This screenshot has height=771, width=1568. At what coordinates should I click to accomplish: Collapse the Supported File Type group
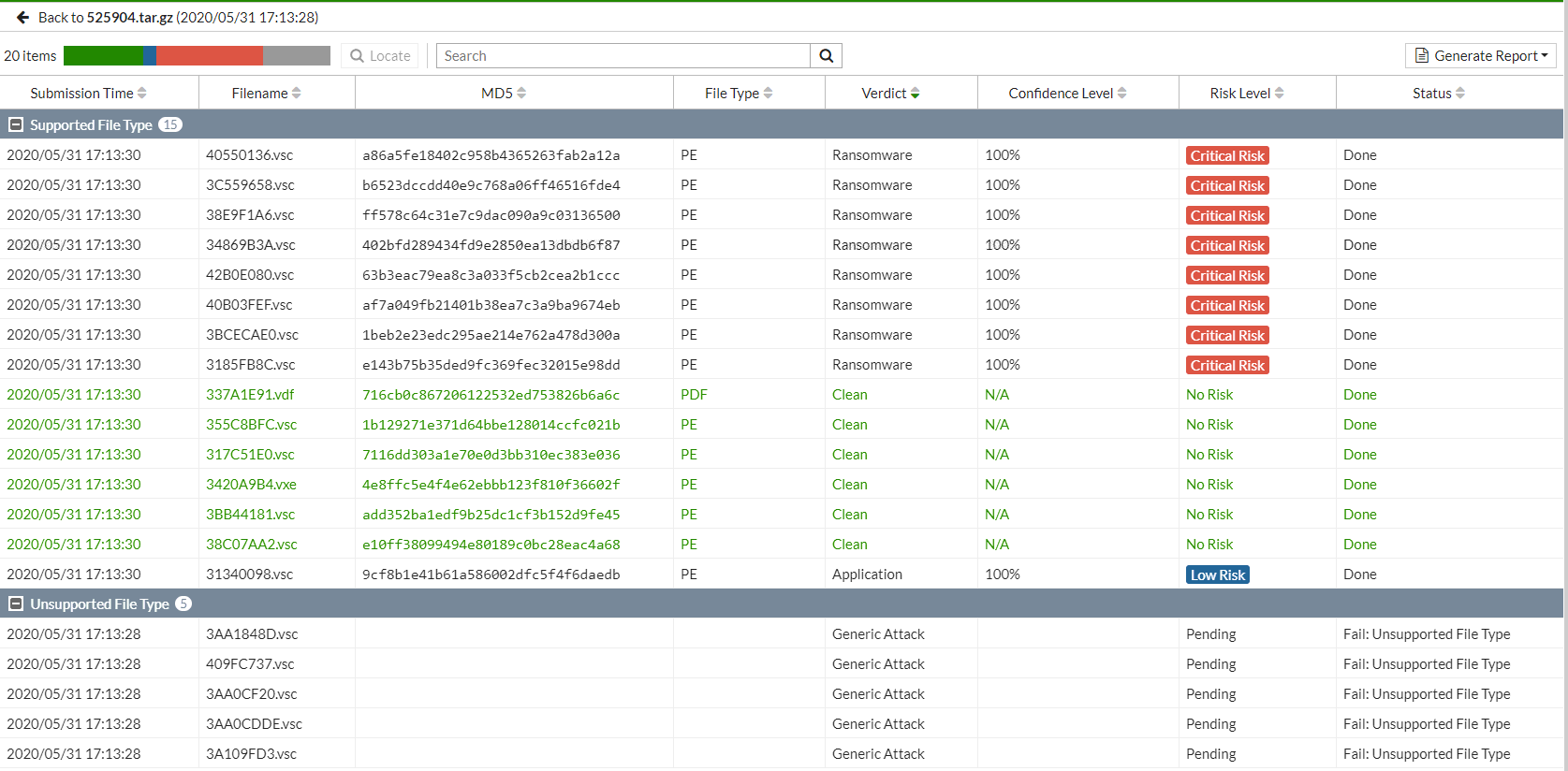[16, 125]
